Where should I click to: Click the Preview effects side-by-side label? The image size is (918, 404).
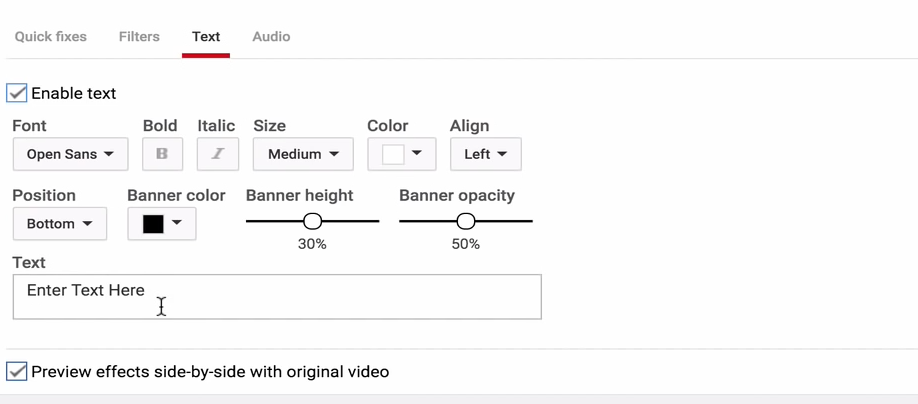pos(210,372)
